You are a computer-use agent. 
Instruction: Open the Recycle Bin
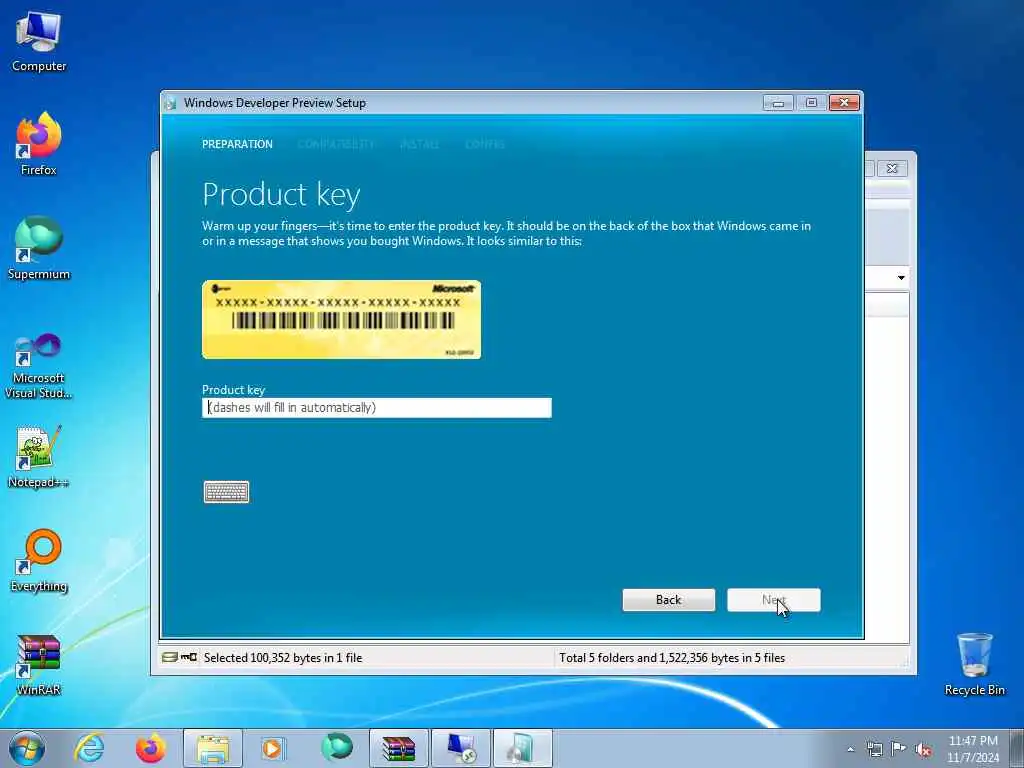(x=974, y=664)
